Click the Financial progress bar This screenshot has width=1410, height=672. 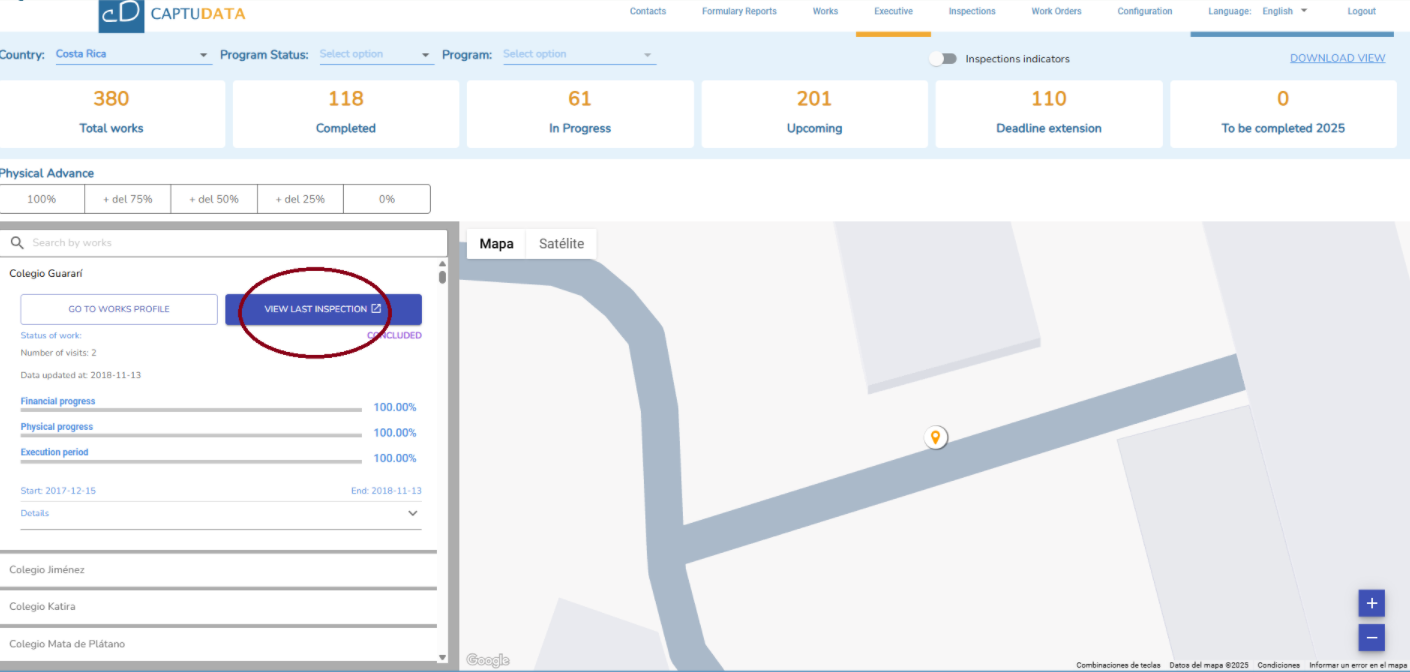point(191,409)
